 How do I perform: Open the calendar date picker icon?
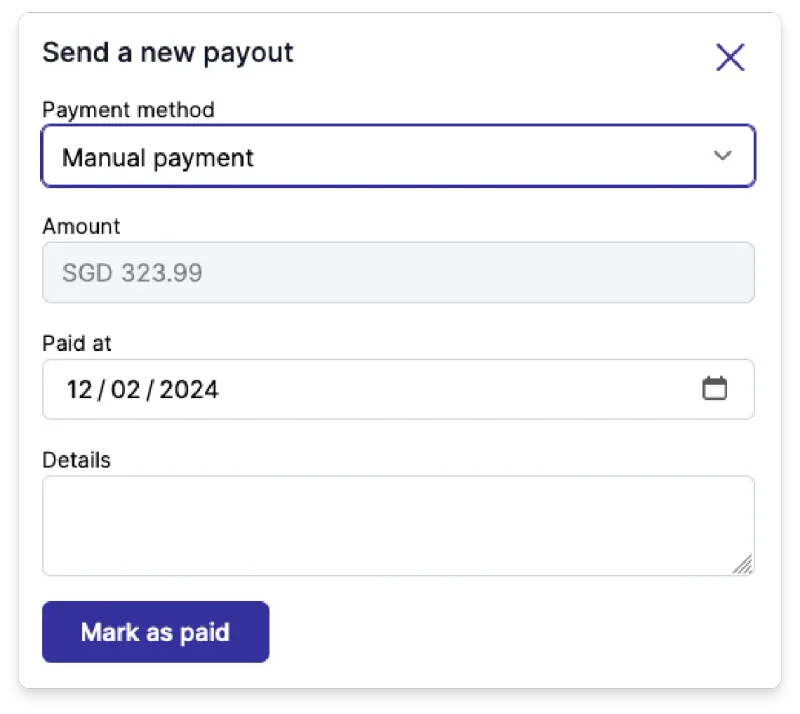[x=714, y=389]
